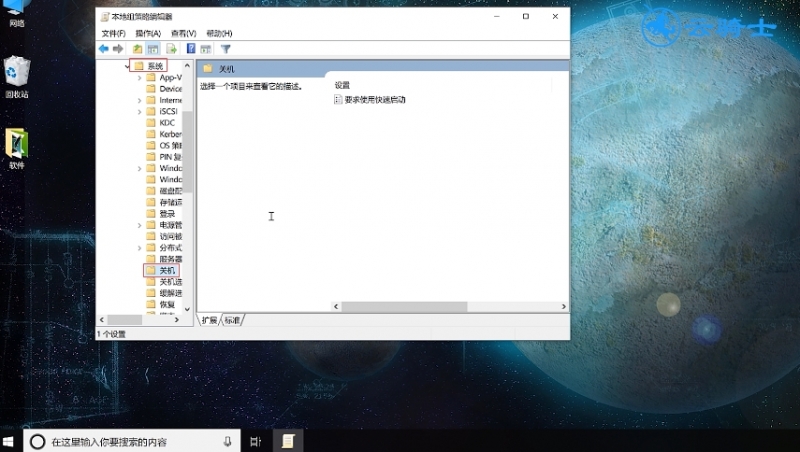Select the PIN folder in the tree

[x=164, y=157]
